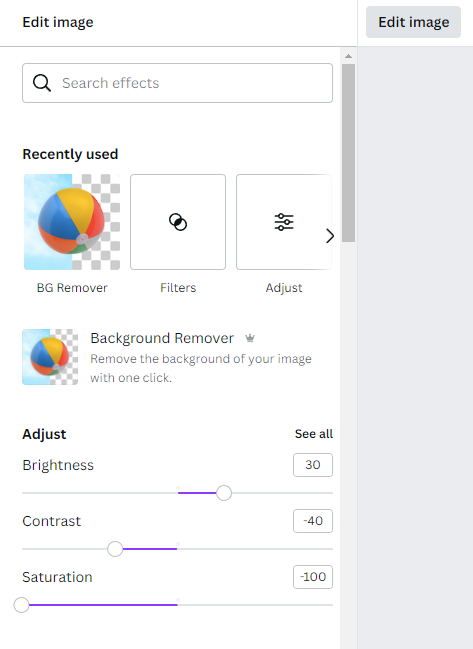Click the Edit image toolbar button
The height and width of the screenshot is (649, 473).
click(x=413, y=22)
